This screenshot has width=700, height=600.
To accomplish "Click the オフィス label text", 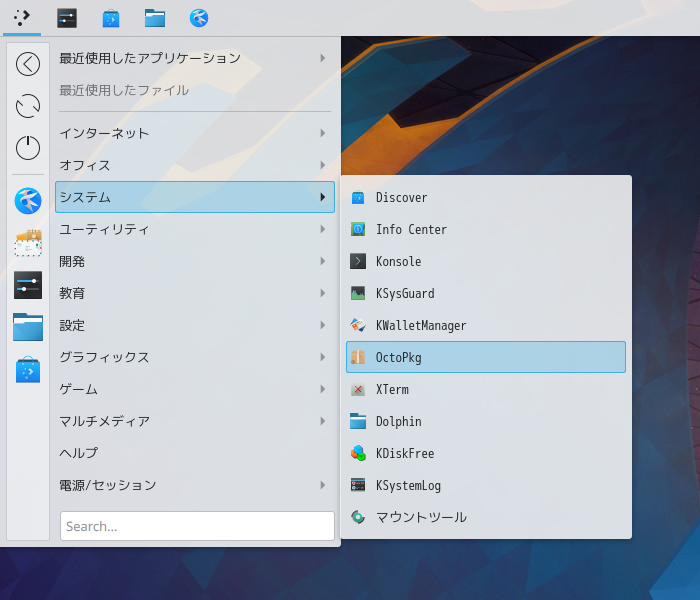I will [85, 165].
